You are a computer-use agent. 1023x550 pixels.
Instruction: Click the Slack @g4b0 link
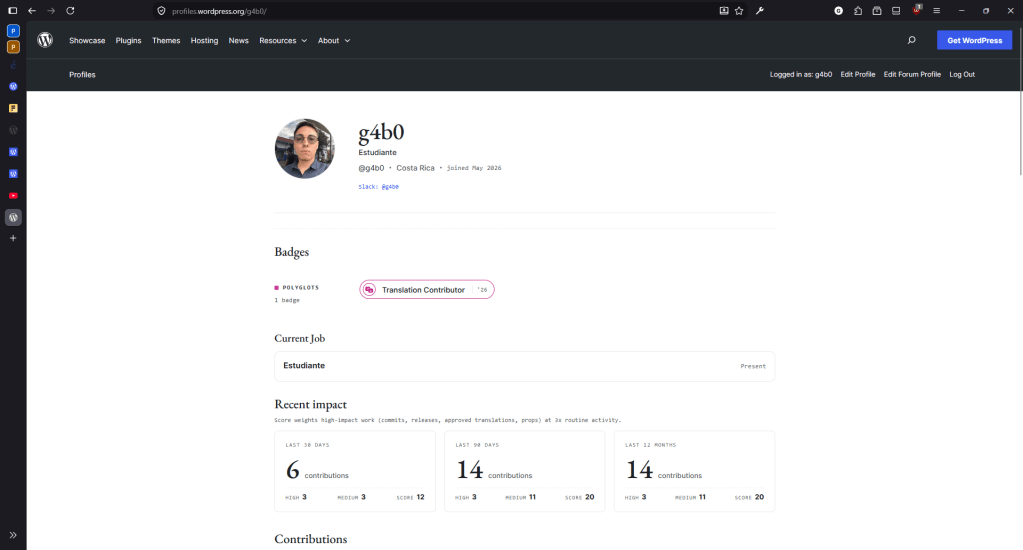378,187
